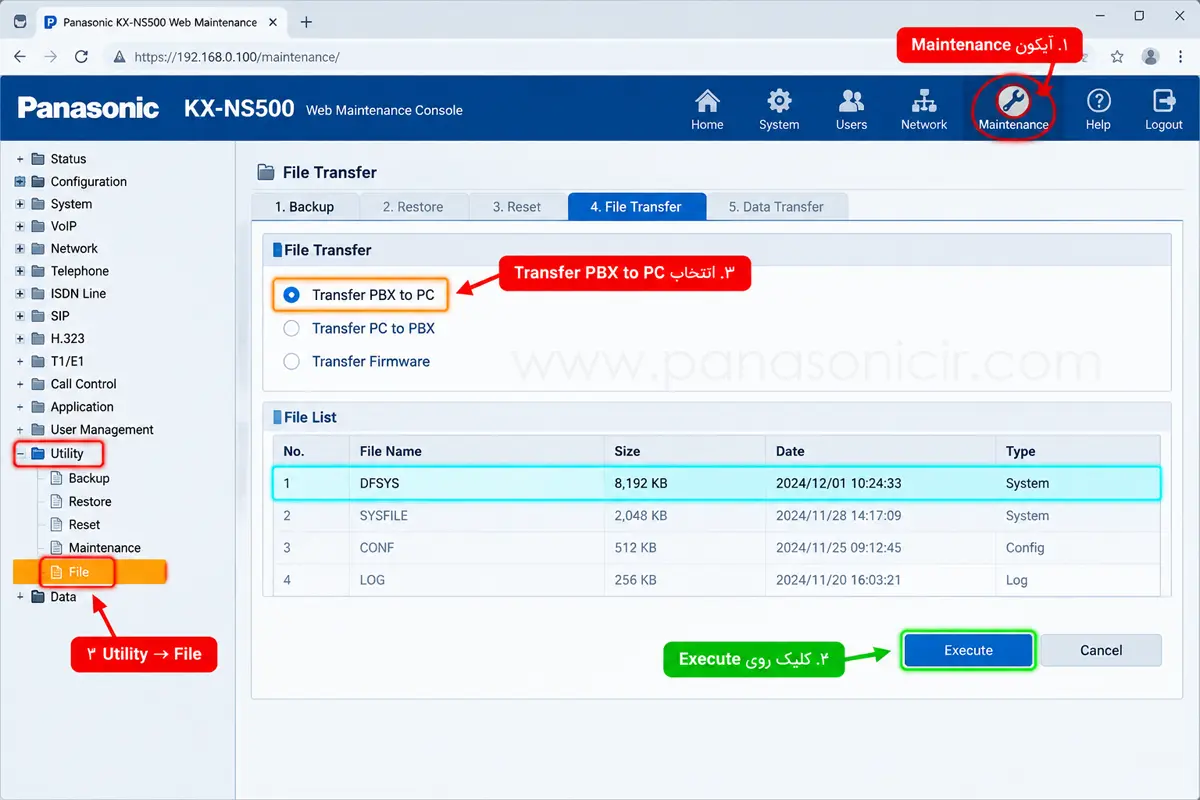Screen dimensions: 1200x800
Task: Click the Execute button
Action: (968, 650)
